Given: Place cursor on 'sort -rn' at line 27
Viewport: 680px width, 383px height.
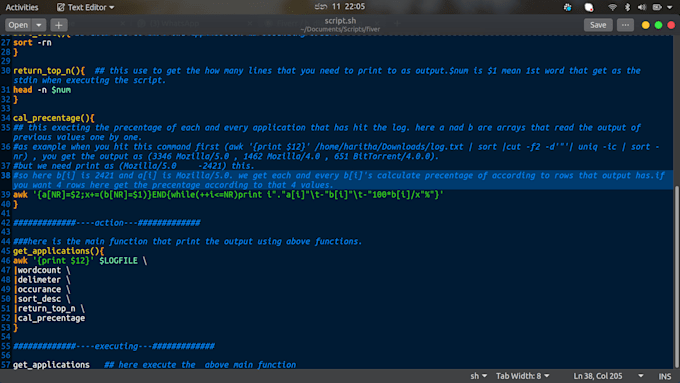Looking at the screenshot, I should point(32,43).
